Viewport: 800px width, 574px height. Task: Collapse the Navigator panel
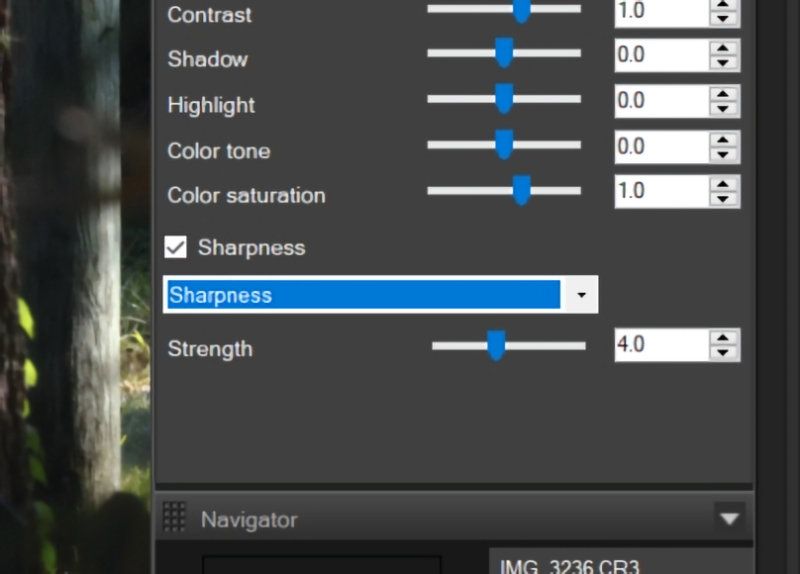(x=729, y=518)
